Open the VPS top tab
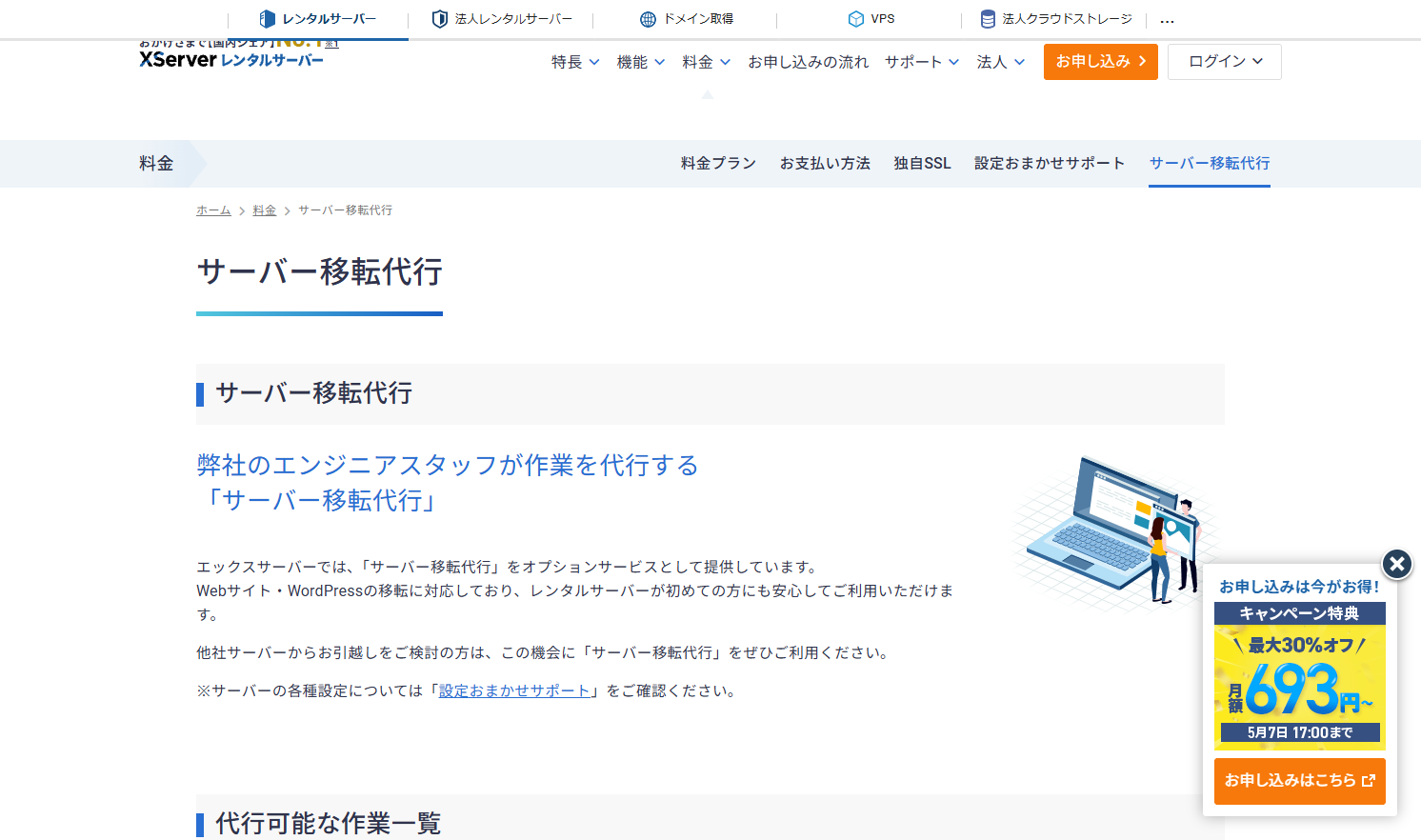 (871, 19)
